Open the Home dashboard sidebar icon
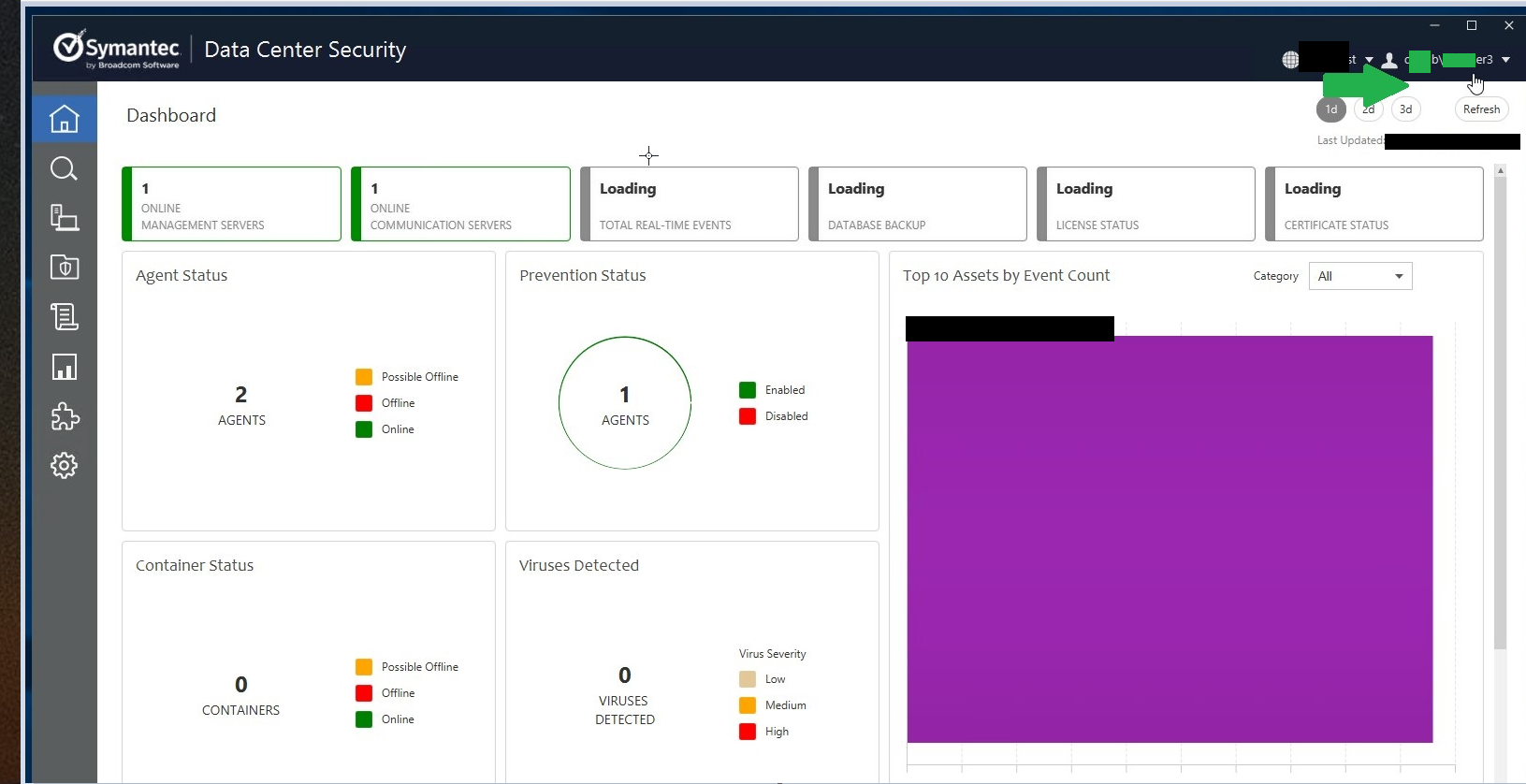Image resolution: width=1526 pixels, height=784 pixels. coord(64,119)
